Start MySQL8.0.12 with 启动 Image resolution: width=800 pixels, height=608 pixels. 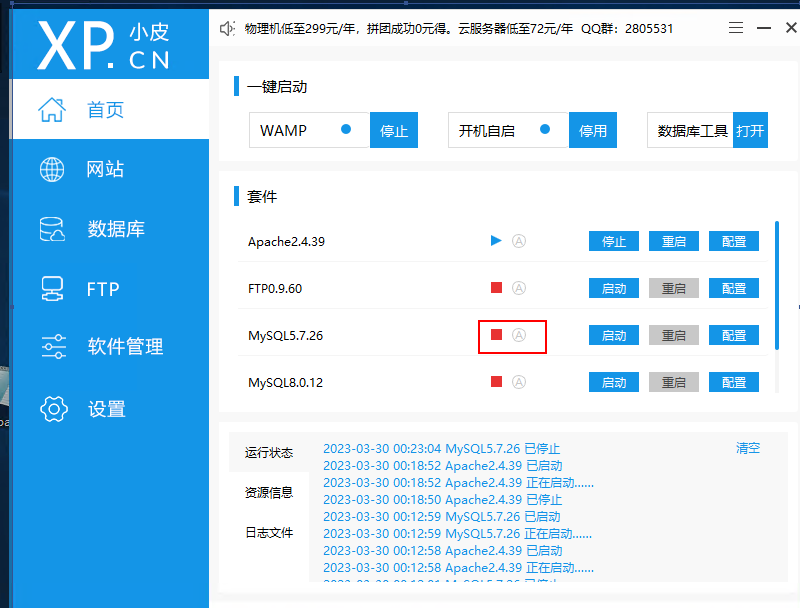point(614,382)
